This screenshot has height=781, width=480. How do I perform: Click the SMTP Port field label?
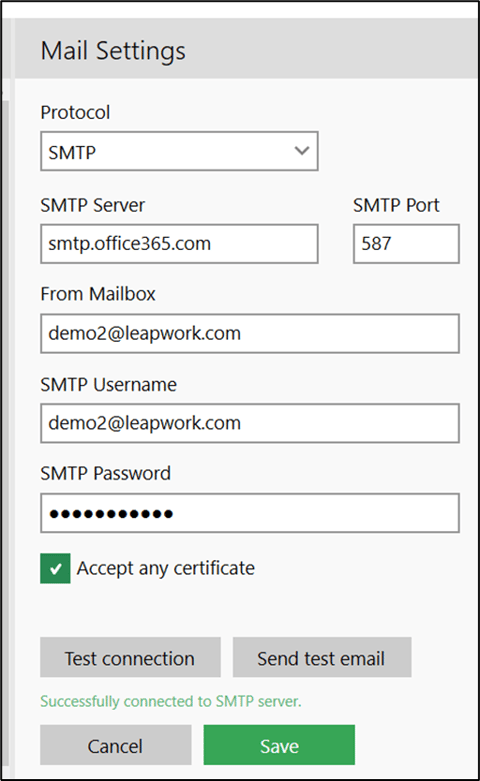click(x=396, y=205)
